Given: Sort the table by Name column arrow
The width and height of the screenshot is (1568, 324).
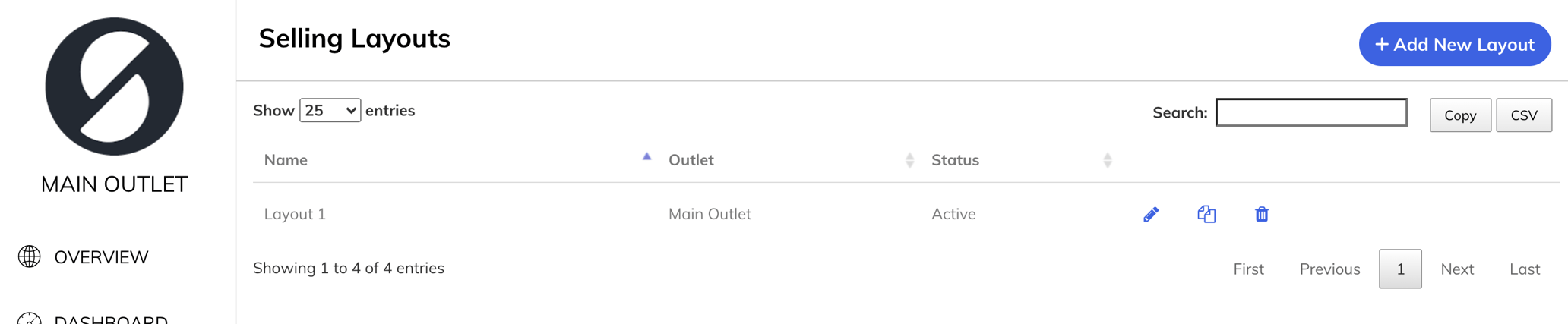Looking at the screenshot, I should (x=646, y=159).
